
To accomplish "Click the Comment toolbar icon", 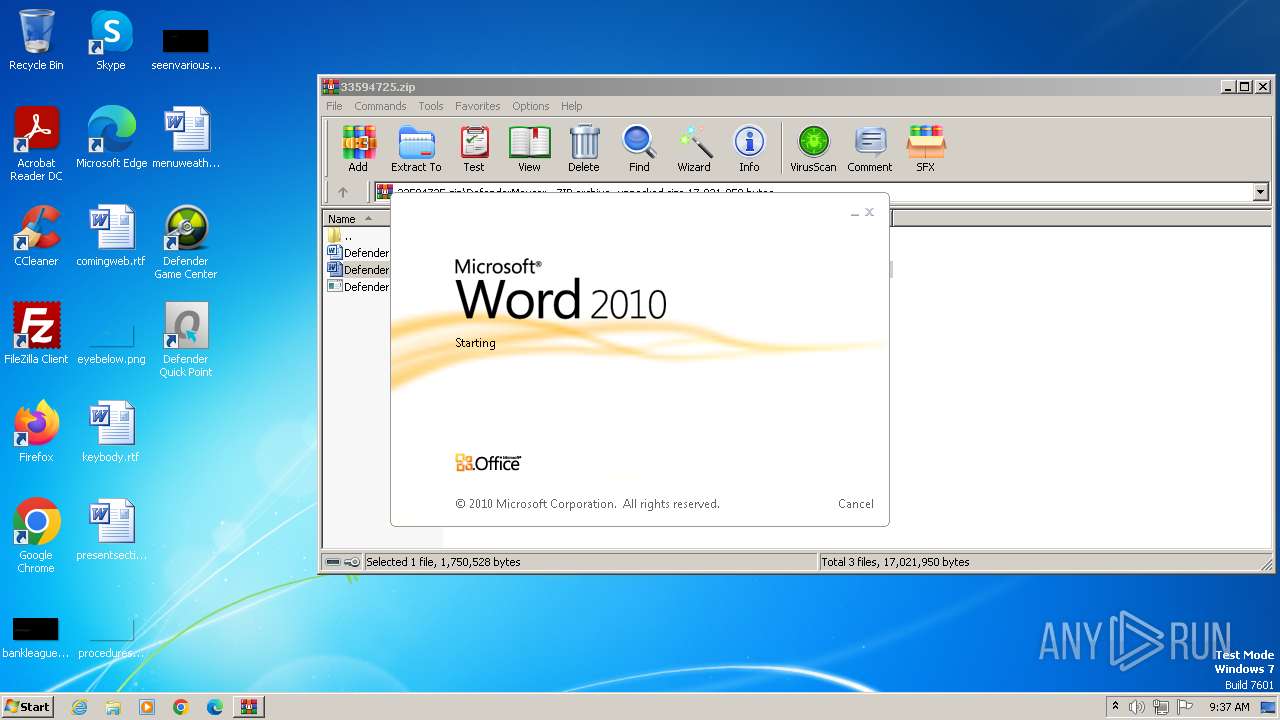I will point(870,148).
